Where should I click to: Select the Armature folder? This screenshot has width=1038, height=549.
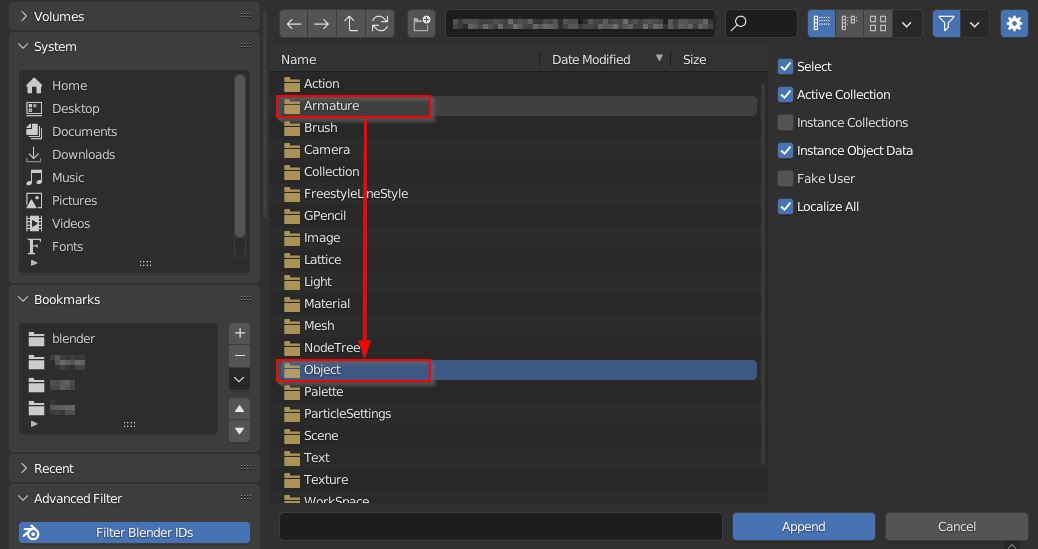click(x=518, y=106)
